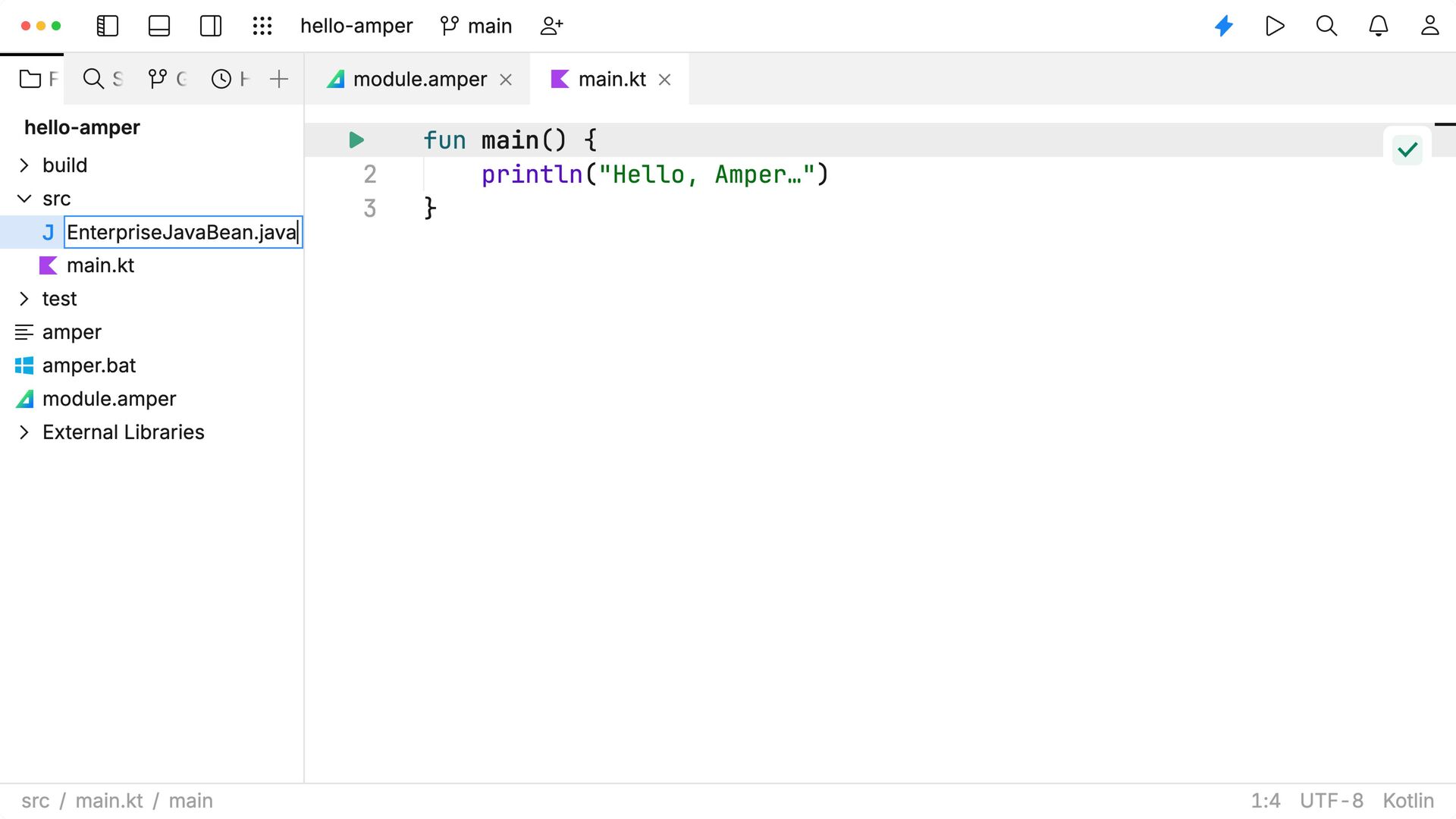Click the green checkmark inspection indicator
The height and width of the screenshot is (819, 1456).
coord(1407,149)
